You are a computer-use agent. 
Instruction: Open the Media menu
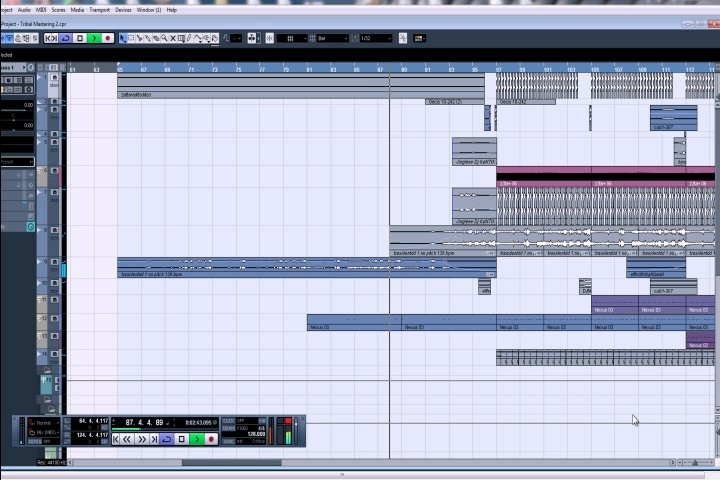[x=77, y=10]
